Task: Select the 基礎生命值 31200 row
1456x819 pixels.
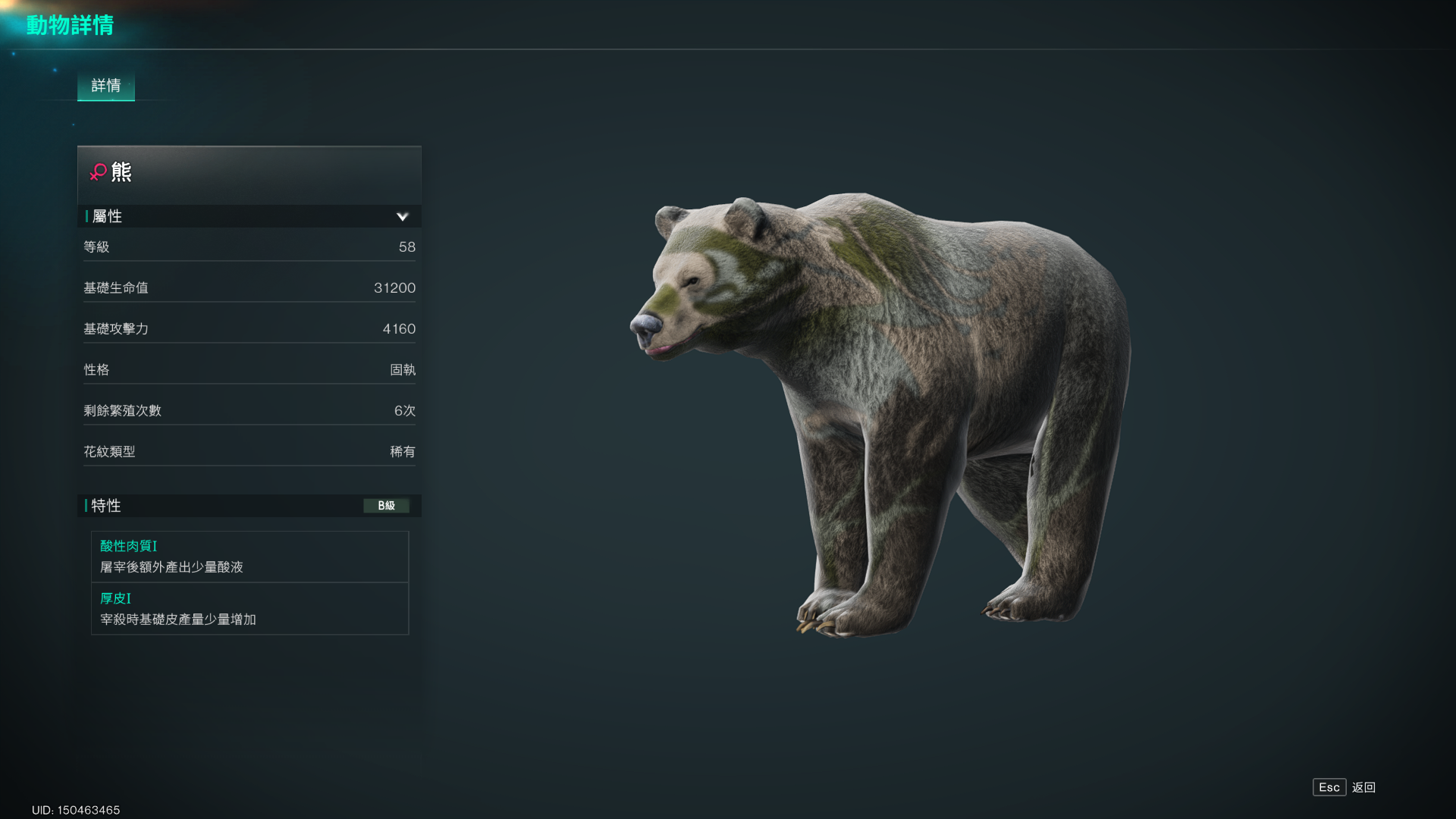Action: (249, 288)
